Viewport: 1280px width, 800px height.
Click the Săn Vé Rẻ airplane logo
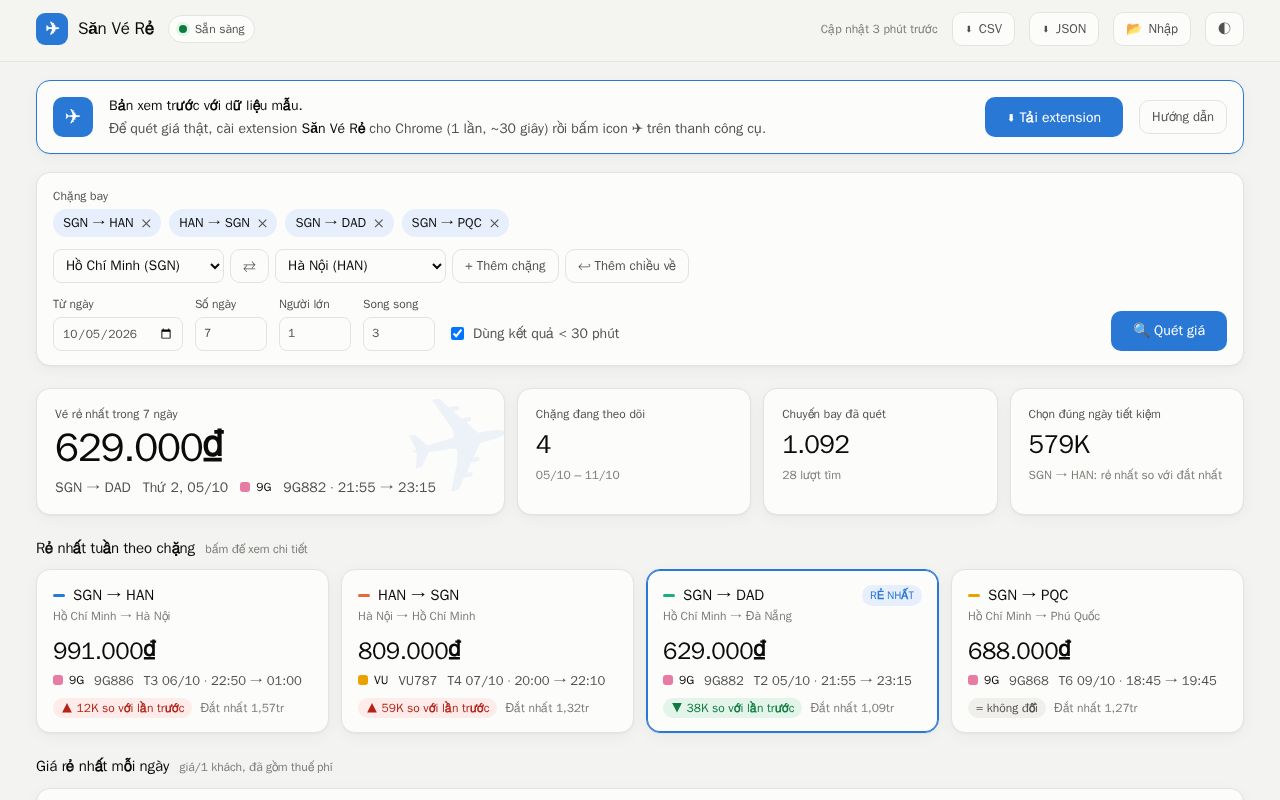point(52,29)
